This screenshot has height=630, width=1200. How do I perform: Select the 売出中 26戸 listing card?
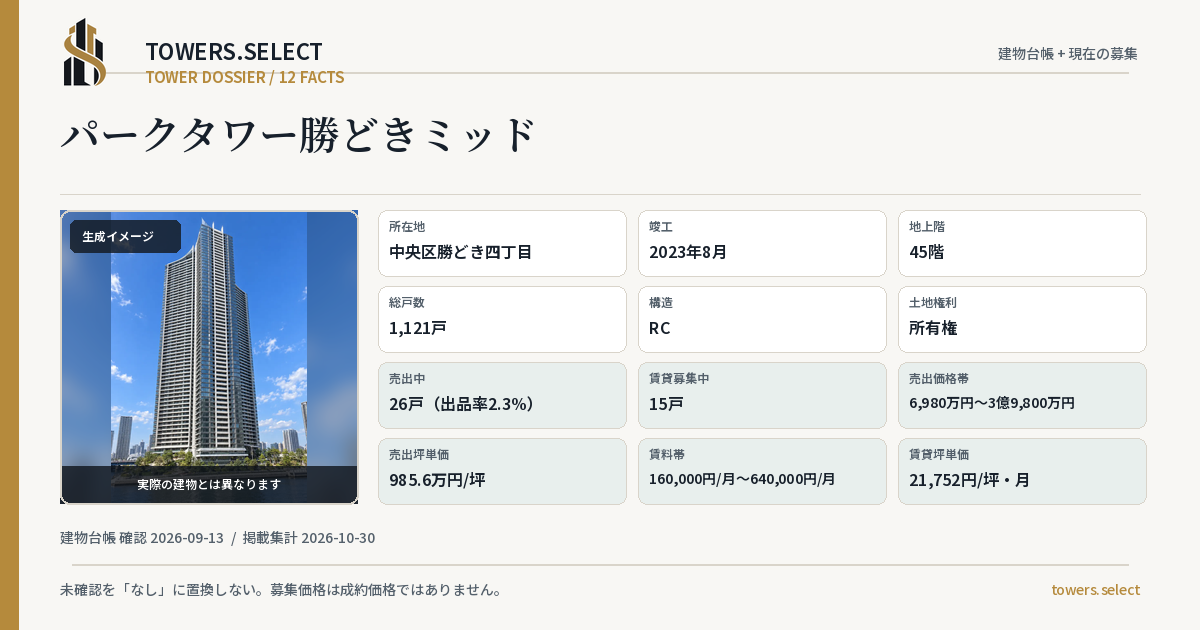click(x=502, y=395)
